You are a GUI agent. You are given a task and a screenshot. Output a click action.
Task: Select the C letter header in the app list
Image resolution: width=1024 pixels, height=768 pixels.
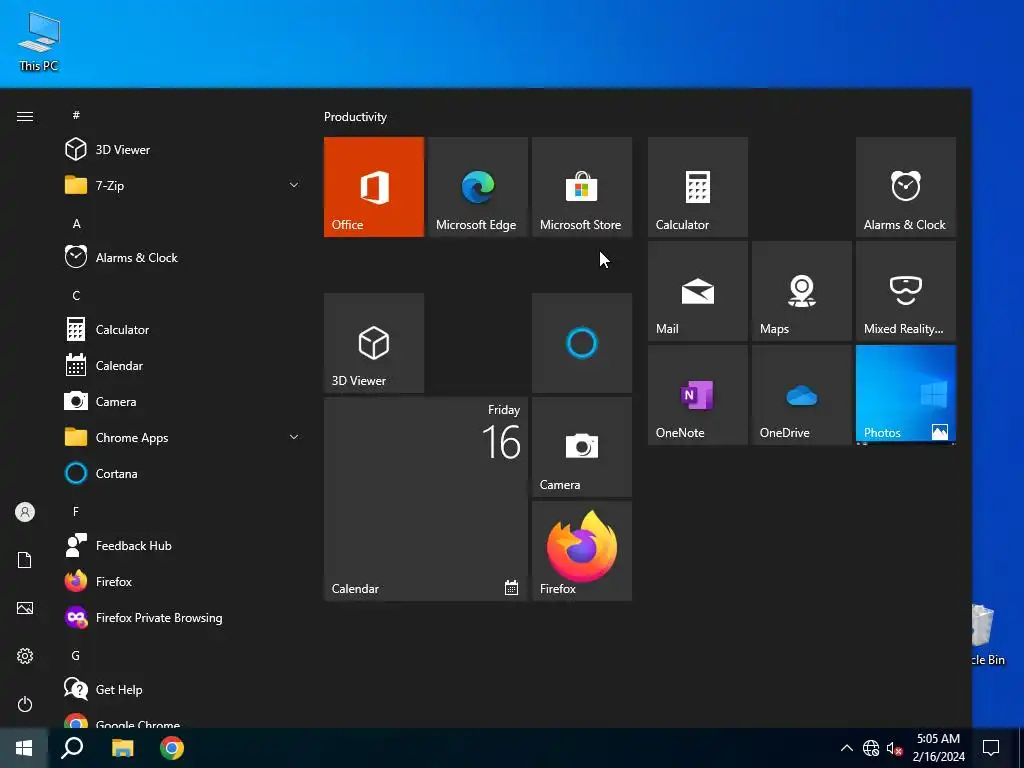tap(76, 296)
